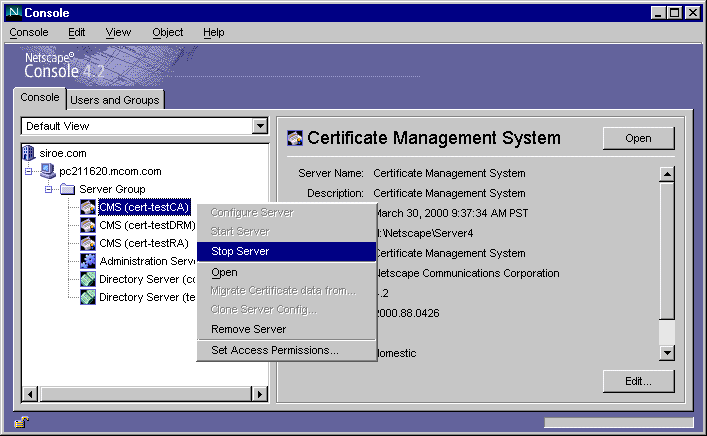Click the CMS (cert-testRA) server icon
This screenshot has height=436, width=707.
tap(88, 243)
